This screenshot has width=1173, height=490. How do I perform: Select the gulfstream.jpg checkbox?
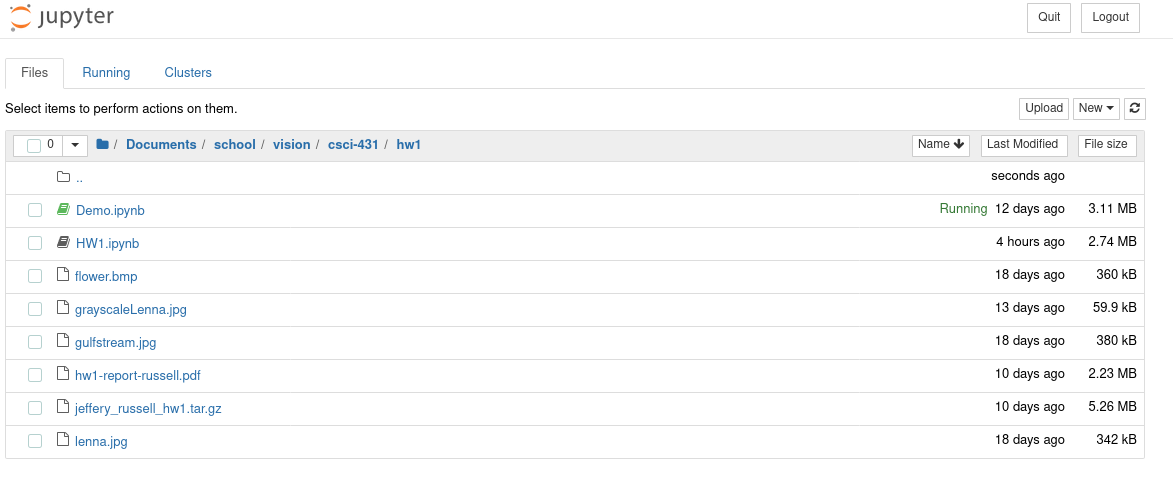pos(35,342)
